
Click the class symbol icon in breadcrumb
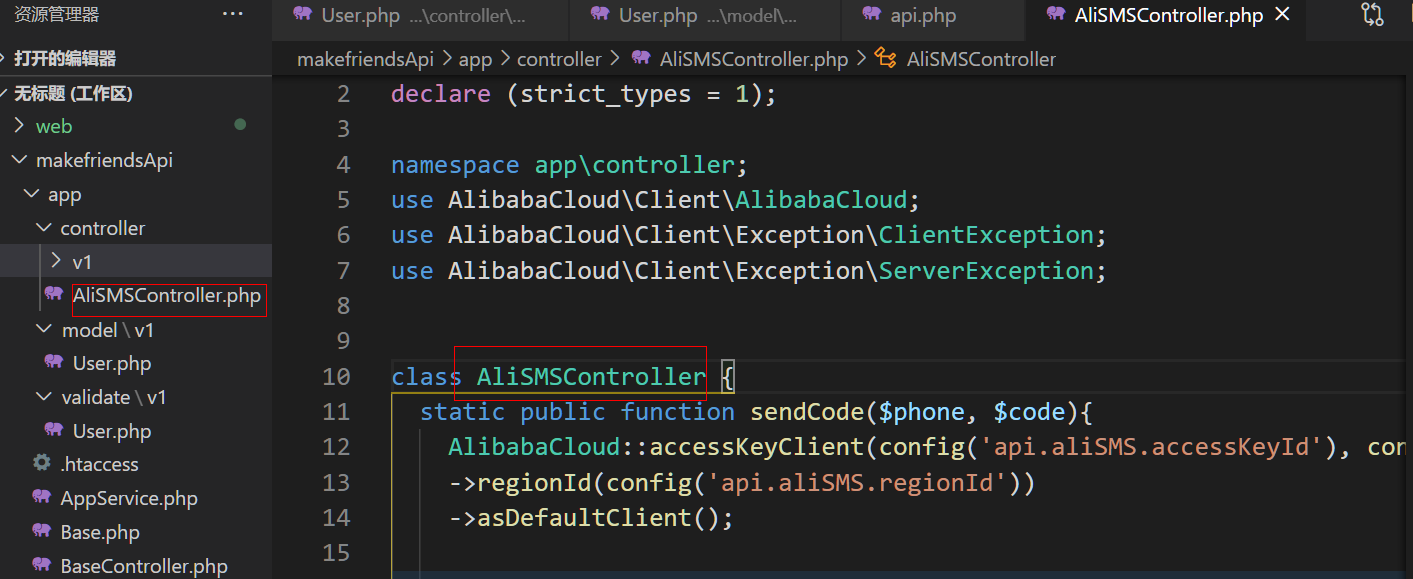pos(885,59)
